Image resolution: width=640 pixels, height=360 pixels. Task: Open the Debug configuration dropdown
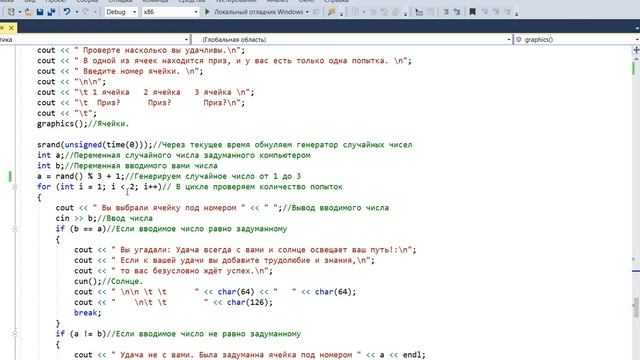pyautogui.click(x=121, y=12)
